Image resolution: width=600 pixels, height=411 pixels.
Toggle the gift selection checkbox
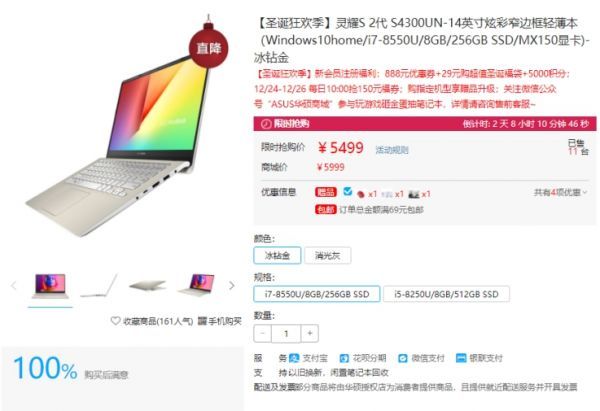click(x=347, y=191)
